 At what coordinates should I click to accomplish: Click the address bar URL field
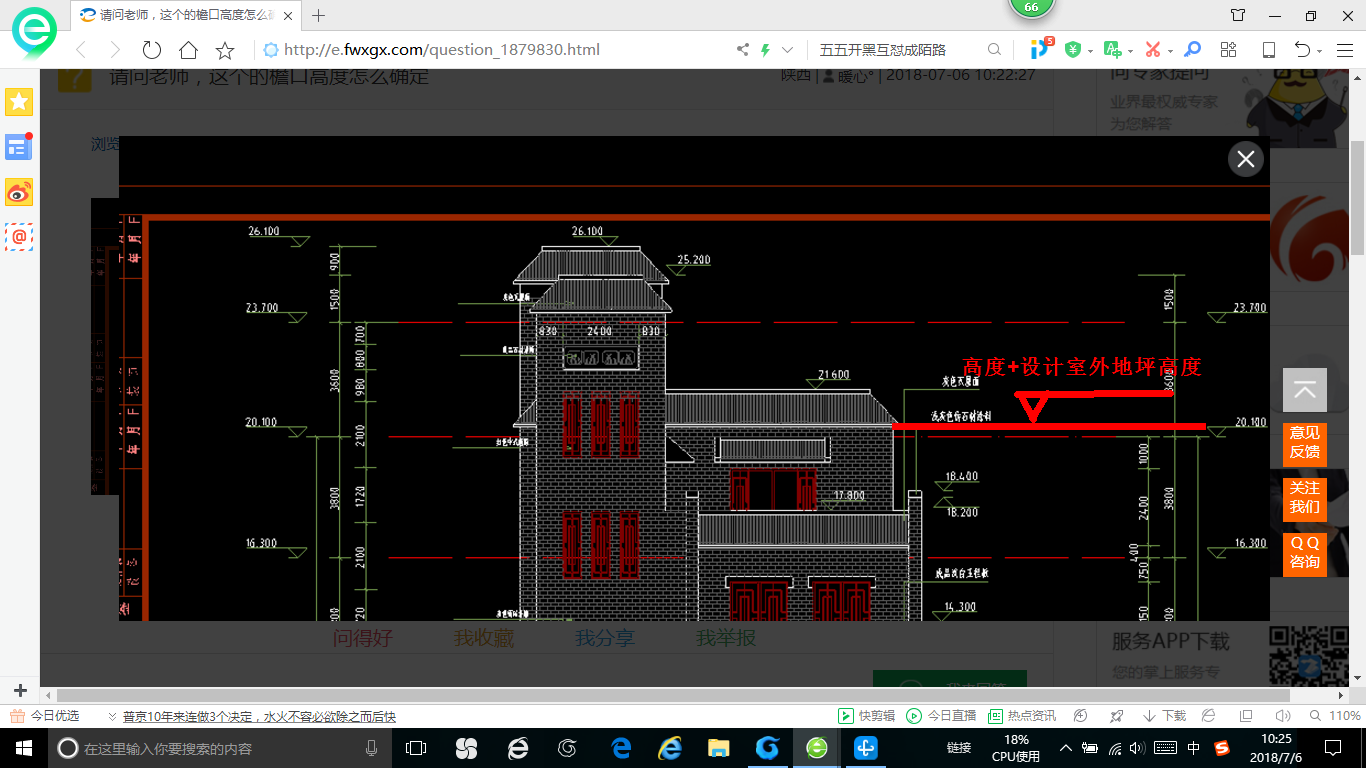[x=442, y=50]
